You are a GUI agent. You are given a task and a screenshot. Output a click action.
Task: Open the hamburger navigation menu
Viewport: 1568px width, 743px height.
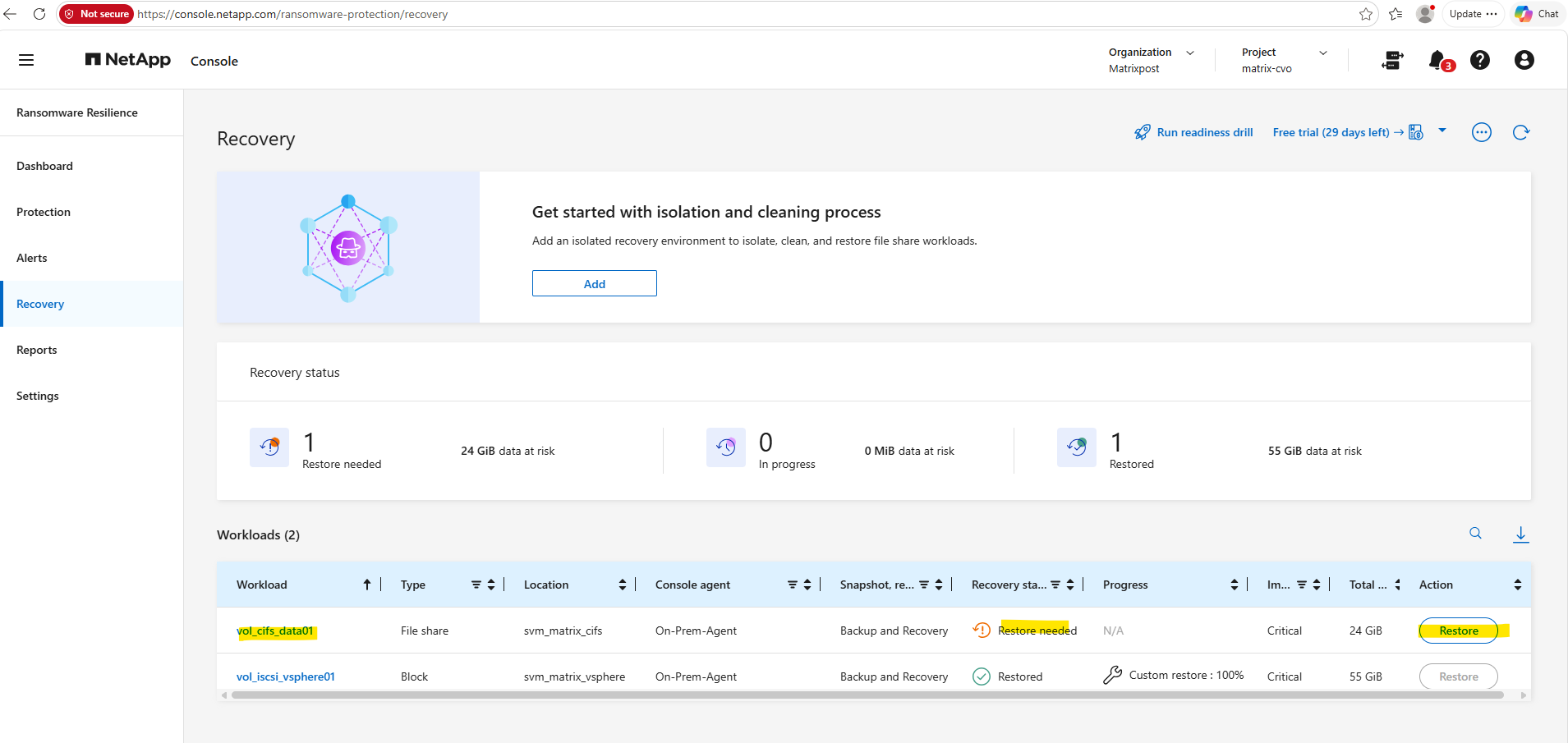[26, 60]
